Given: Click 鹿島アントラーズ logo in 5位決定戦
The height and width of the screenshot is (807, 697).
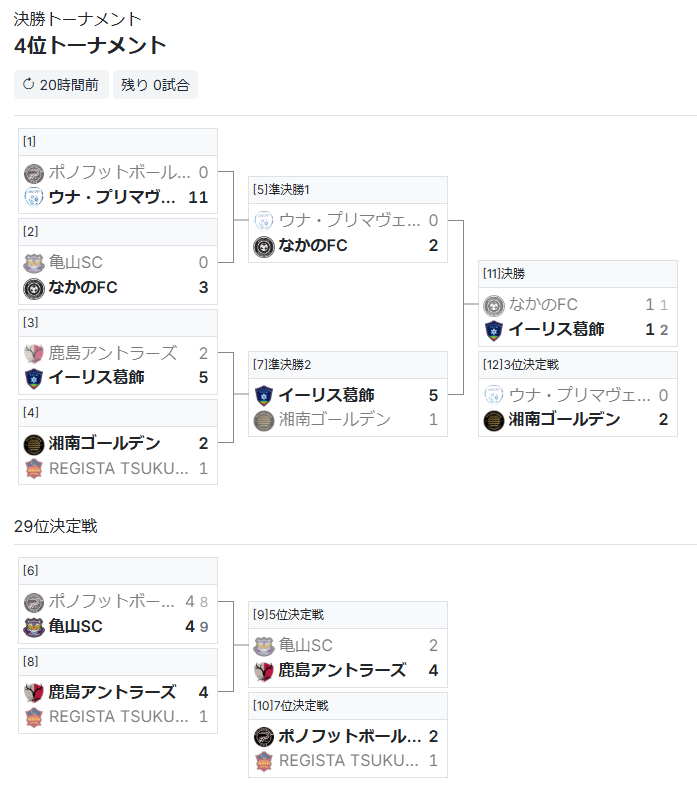Looking at the screenshot, I should point(264,671).
